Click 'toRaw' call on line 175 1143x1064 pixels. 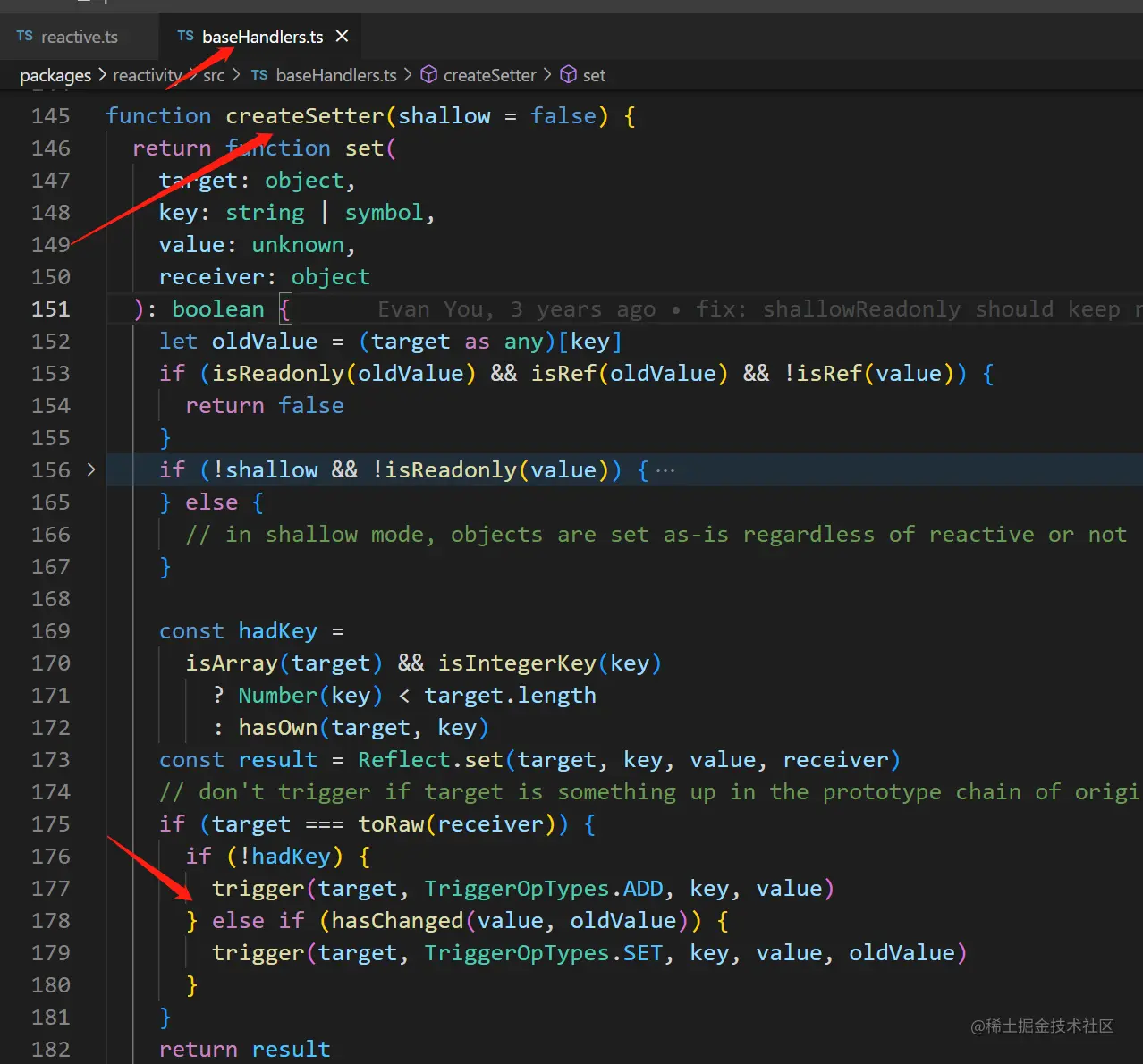(392, 824)
